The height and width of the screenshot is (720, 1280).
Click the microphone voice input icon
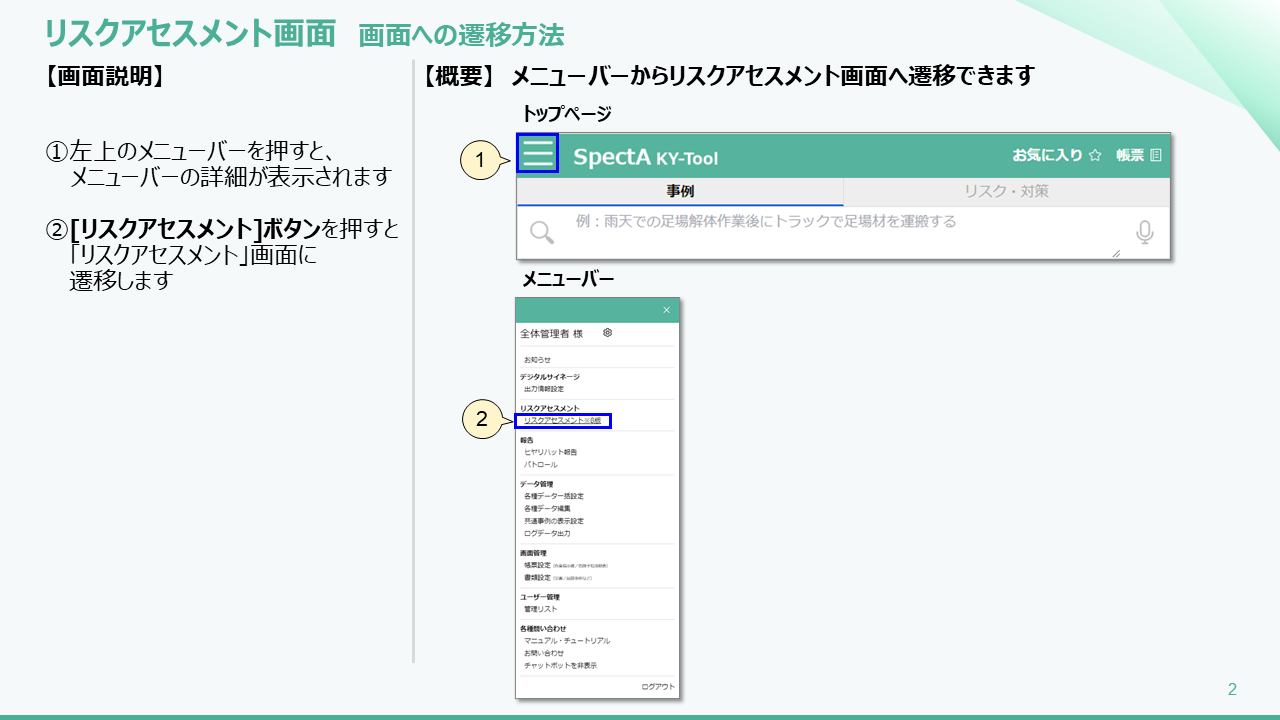click(1144, 233)
